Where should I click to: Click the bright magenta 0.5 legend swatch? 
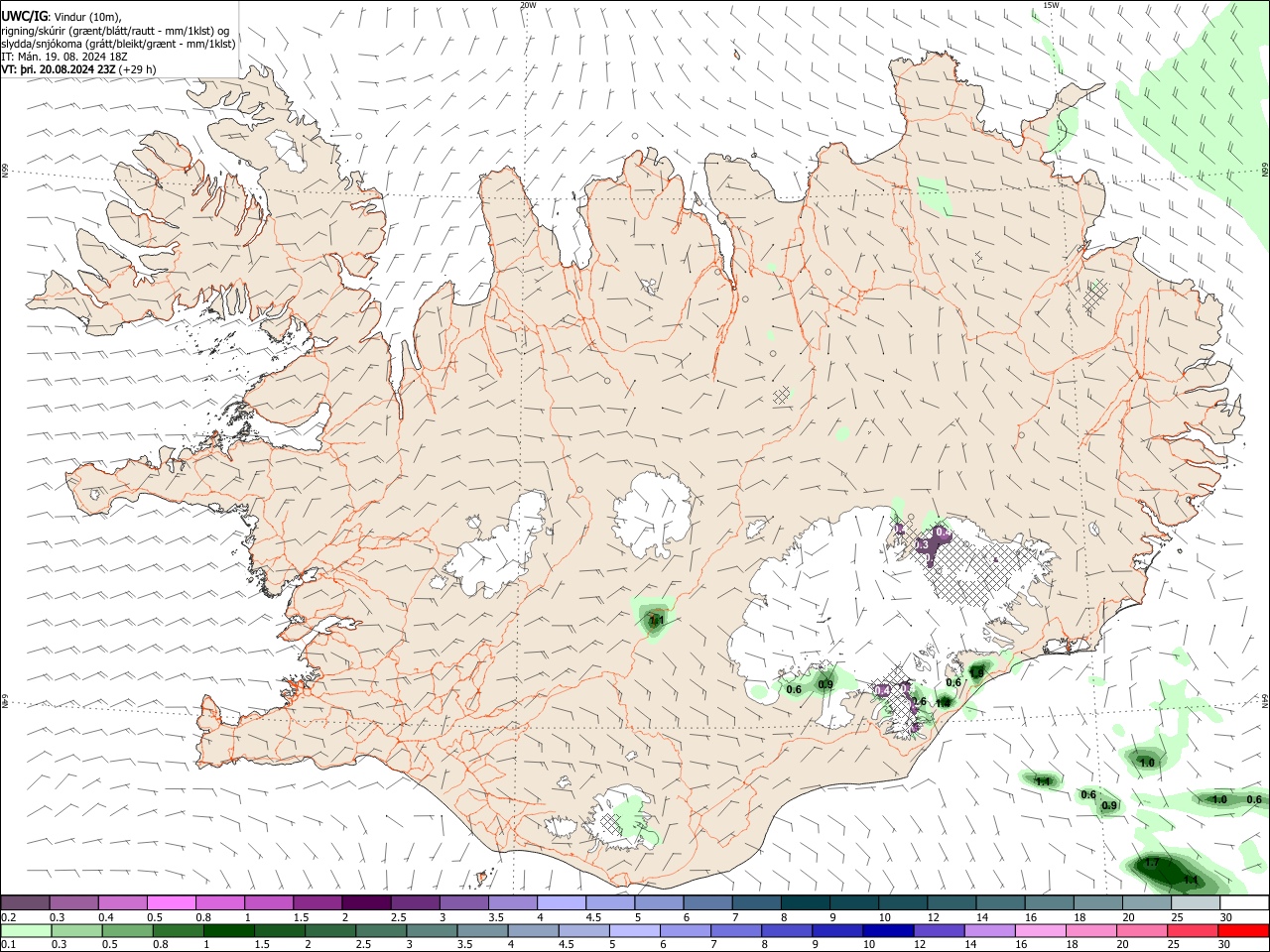(x=172, y=902)
